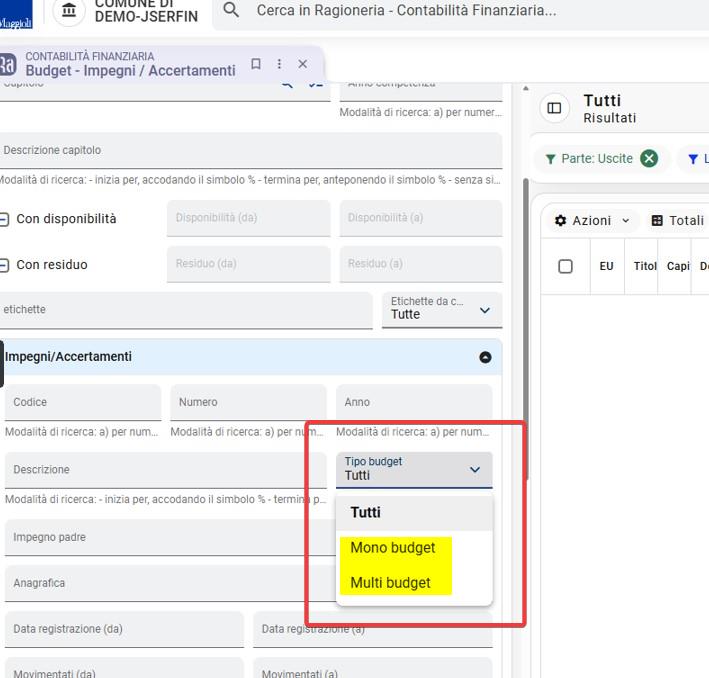Click the search magnifier icon in top bar
Screen dimensions: 709x678
click(x=231, y=9)
